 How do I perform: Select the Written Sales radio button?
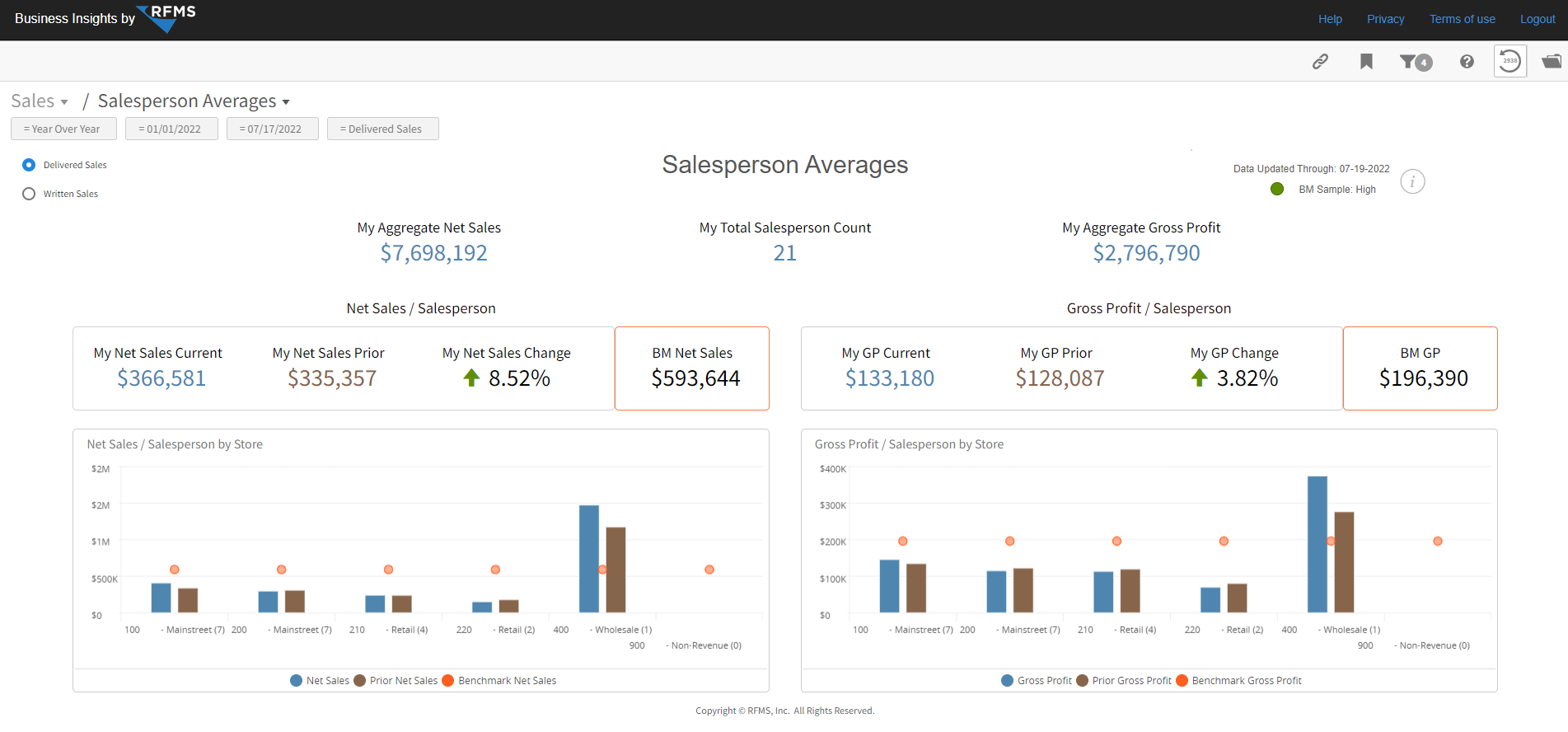coord(29,194)
